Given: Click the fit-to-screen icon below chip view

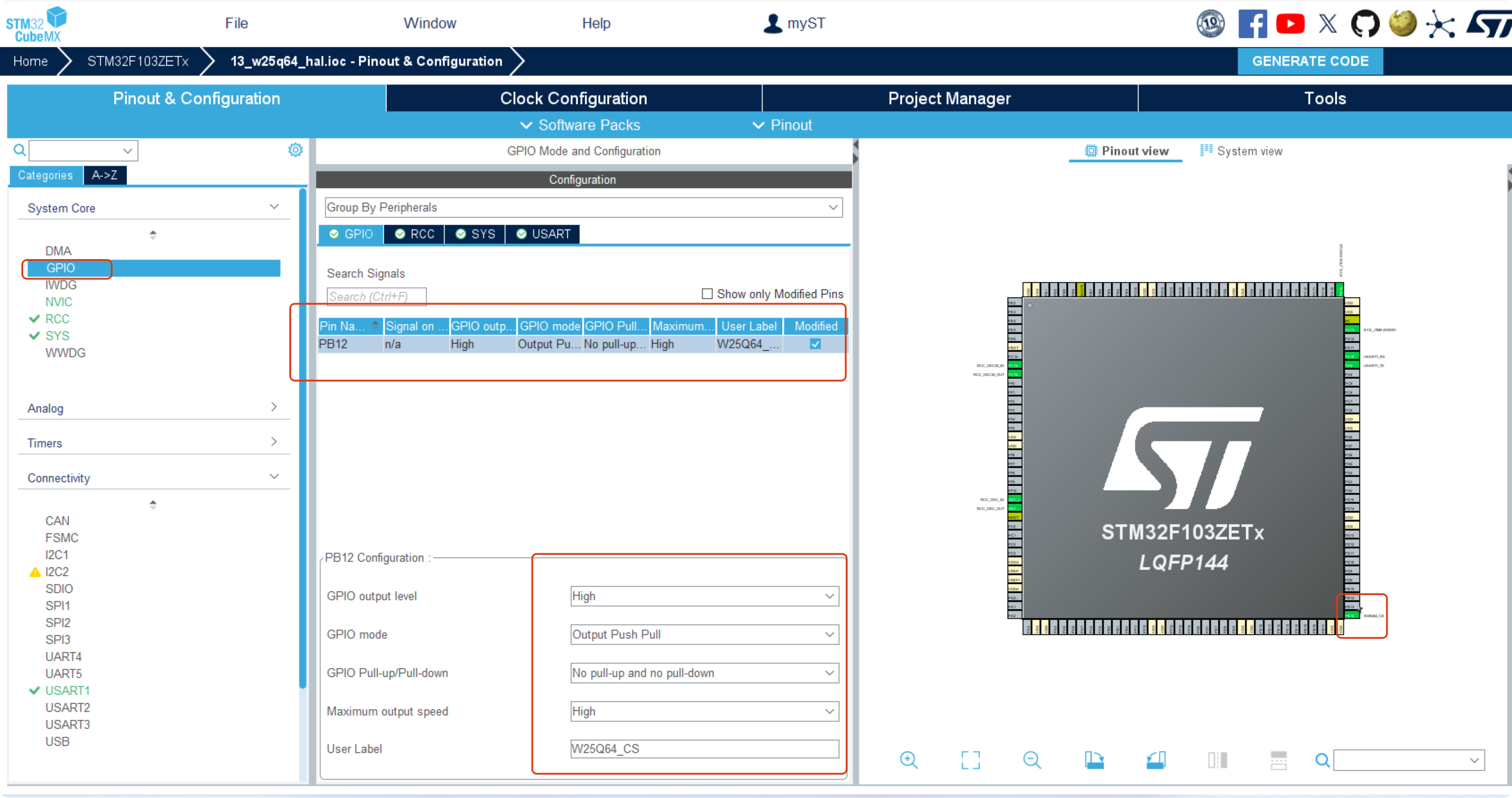Looking at the screenshot, I should [x=970, y=760].
